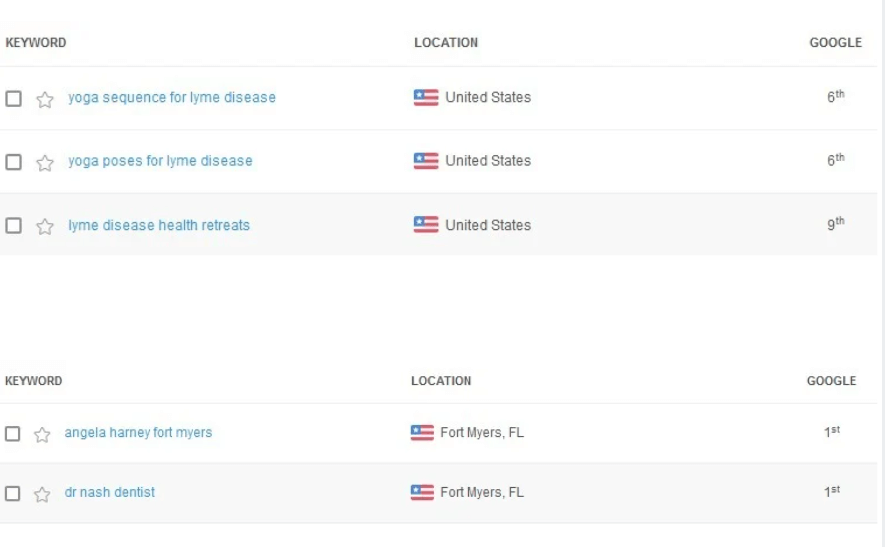Screen dimensions: 885x547
Task: Sort the bottom table by Location header
Action: click(441, 381)
